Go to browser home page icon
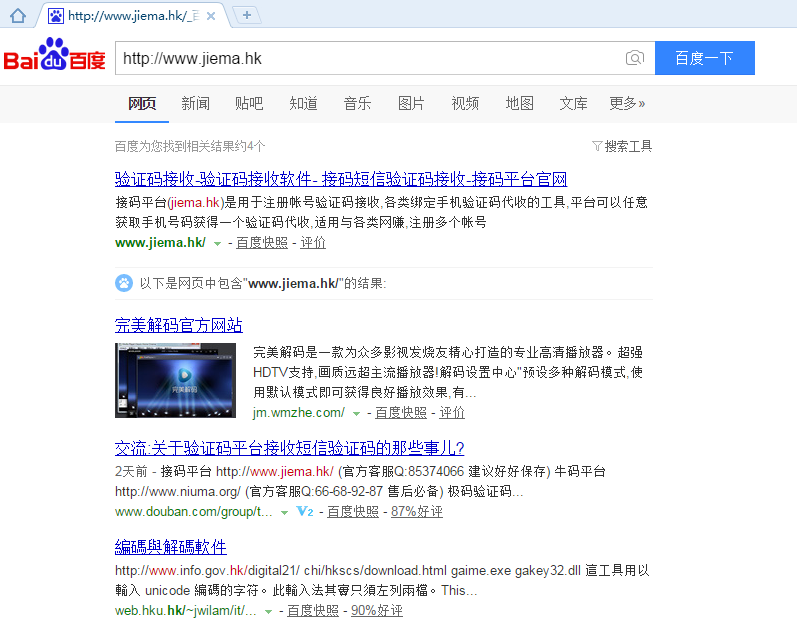 click(x=18, y=16)
